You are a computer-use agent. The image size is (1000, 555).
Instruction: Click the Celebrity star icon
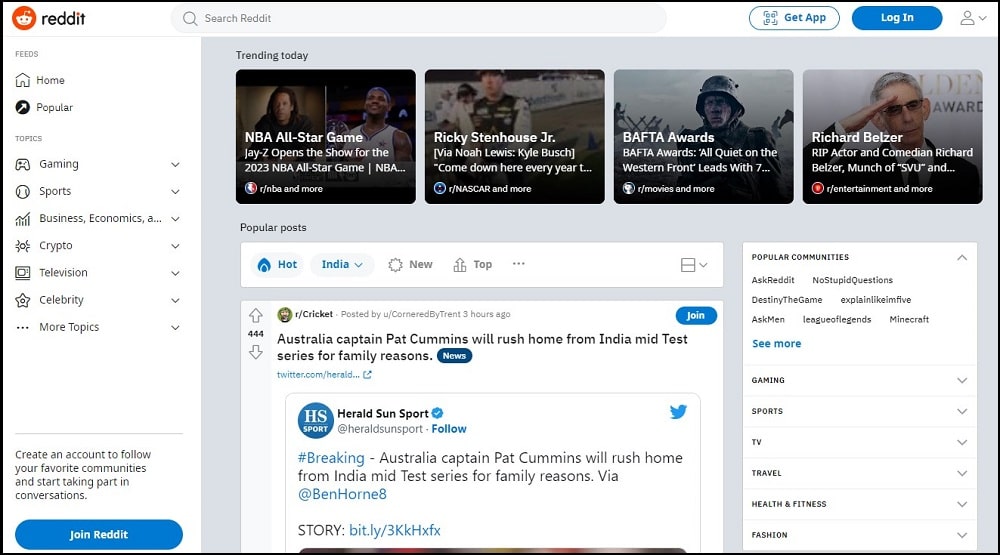click(x=22, y=300)
